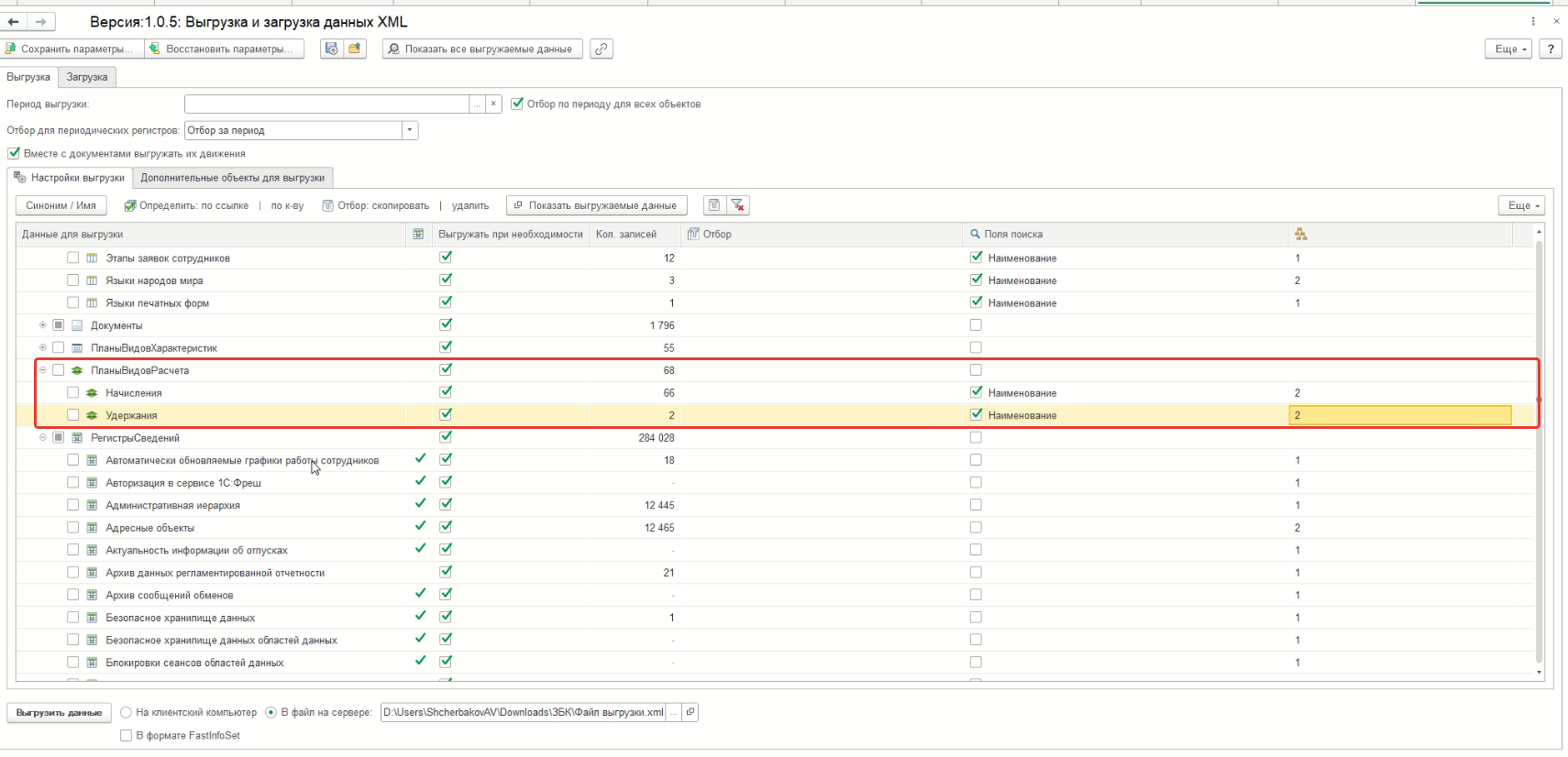
Task: Click the back arrow navigation icon
Action: 14,22
